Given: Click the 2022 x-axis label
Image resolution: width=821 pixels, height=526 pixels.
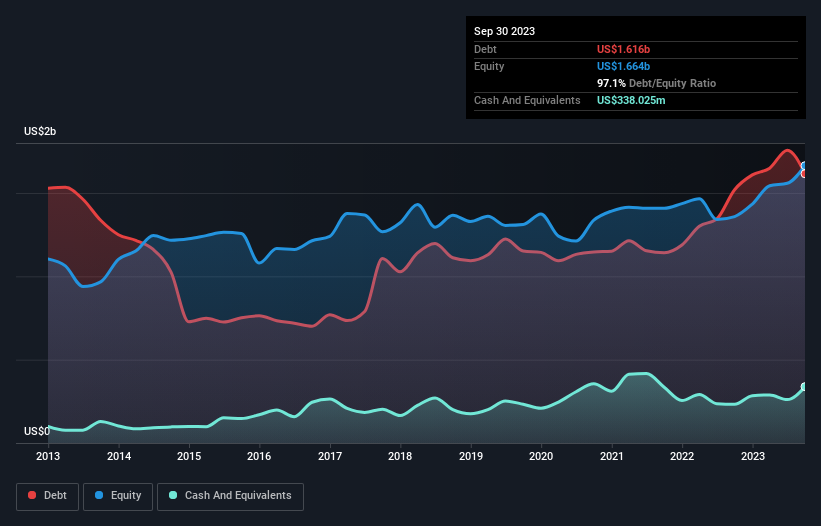Looking at the screenshot, I should pos(682,456).
